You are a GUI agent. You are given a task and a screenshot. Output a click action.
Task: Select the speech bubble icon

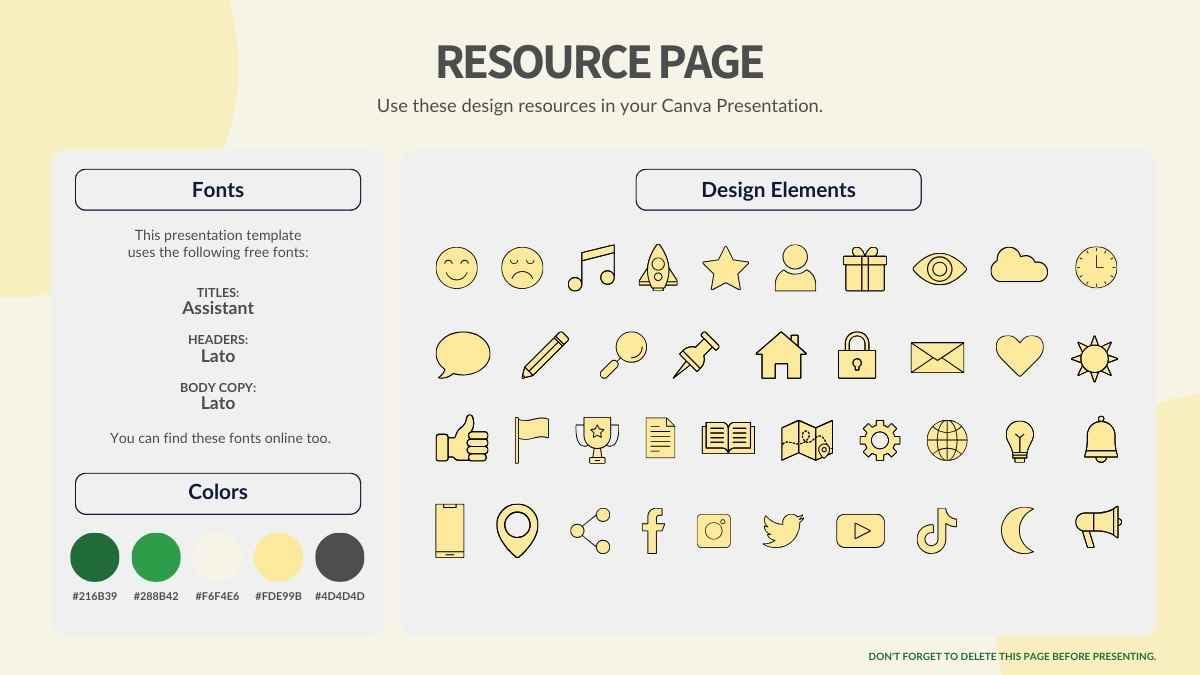click(x=463, y=356)
